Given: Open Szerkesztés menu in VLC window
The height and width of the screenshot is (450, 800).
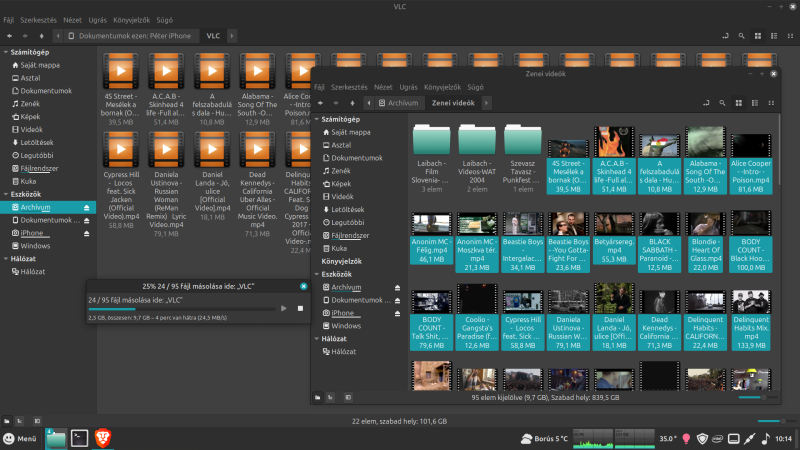Looking at the screenshot, I should pyautogui.click(x=38, y=20).
